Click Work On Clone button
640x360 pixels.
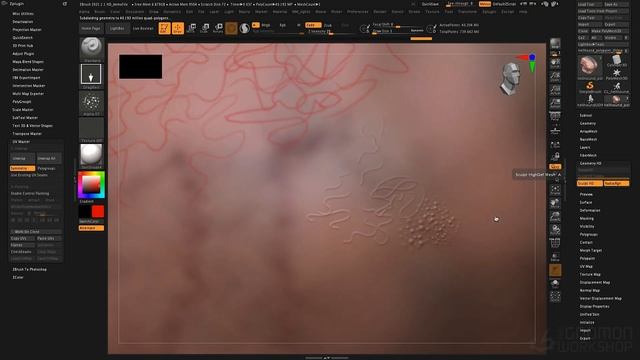[x=36, y=231]
